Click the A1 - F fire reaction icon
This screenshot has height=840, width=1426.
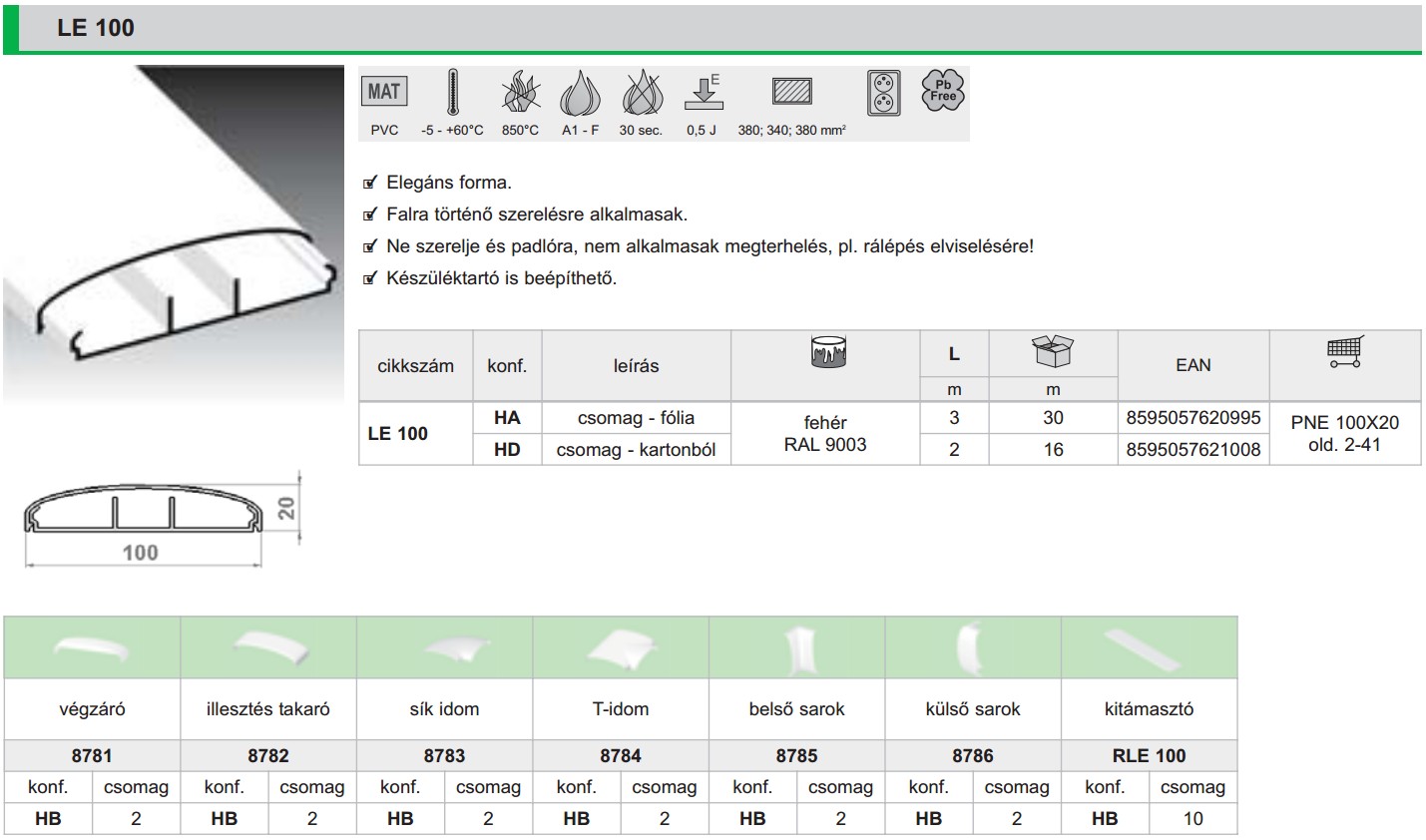(580, 94)
